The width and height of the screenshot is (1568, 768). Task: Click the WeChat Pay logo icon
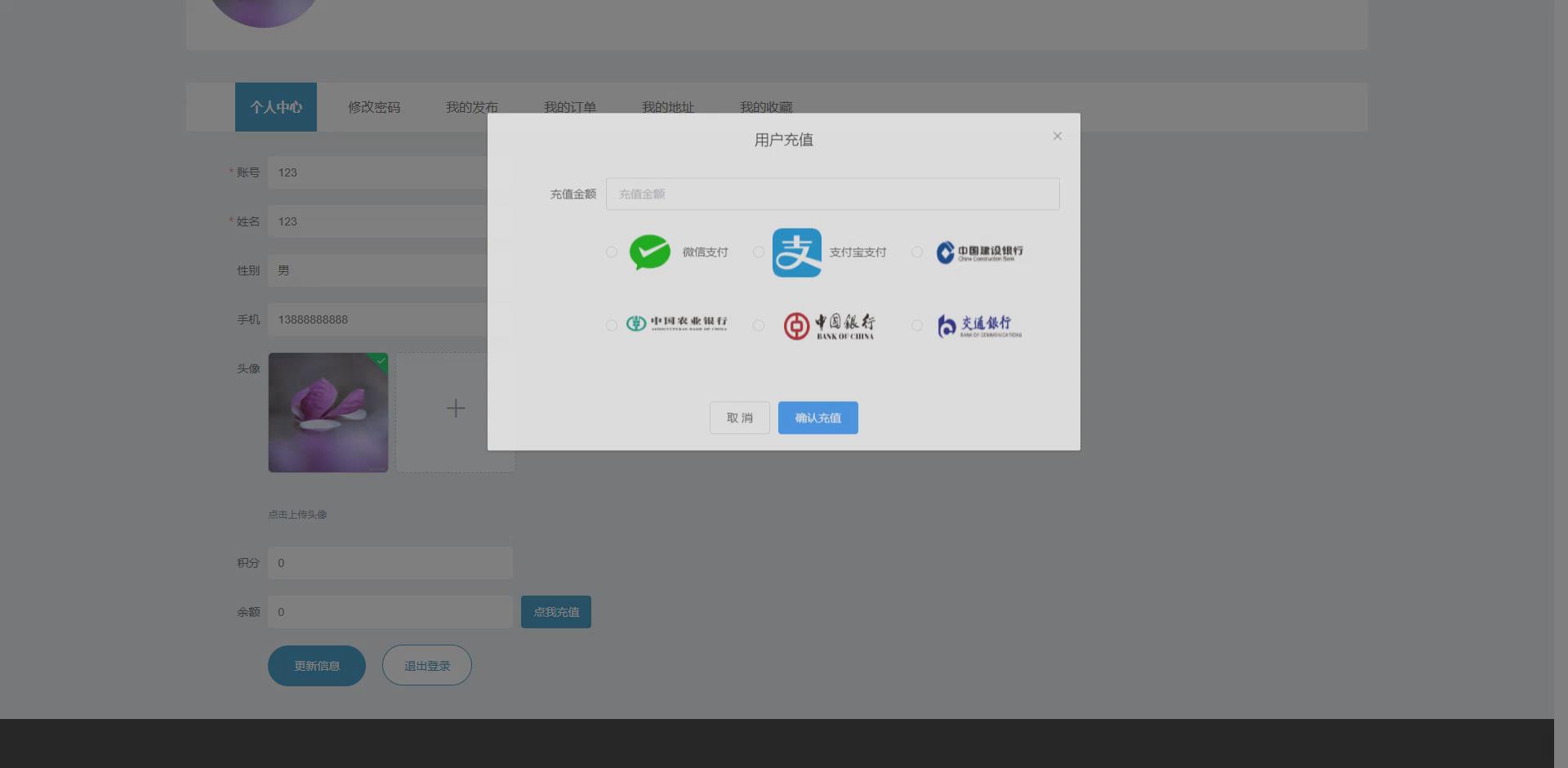pos(650,252)
